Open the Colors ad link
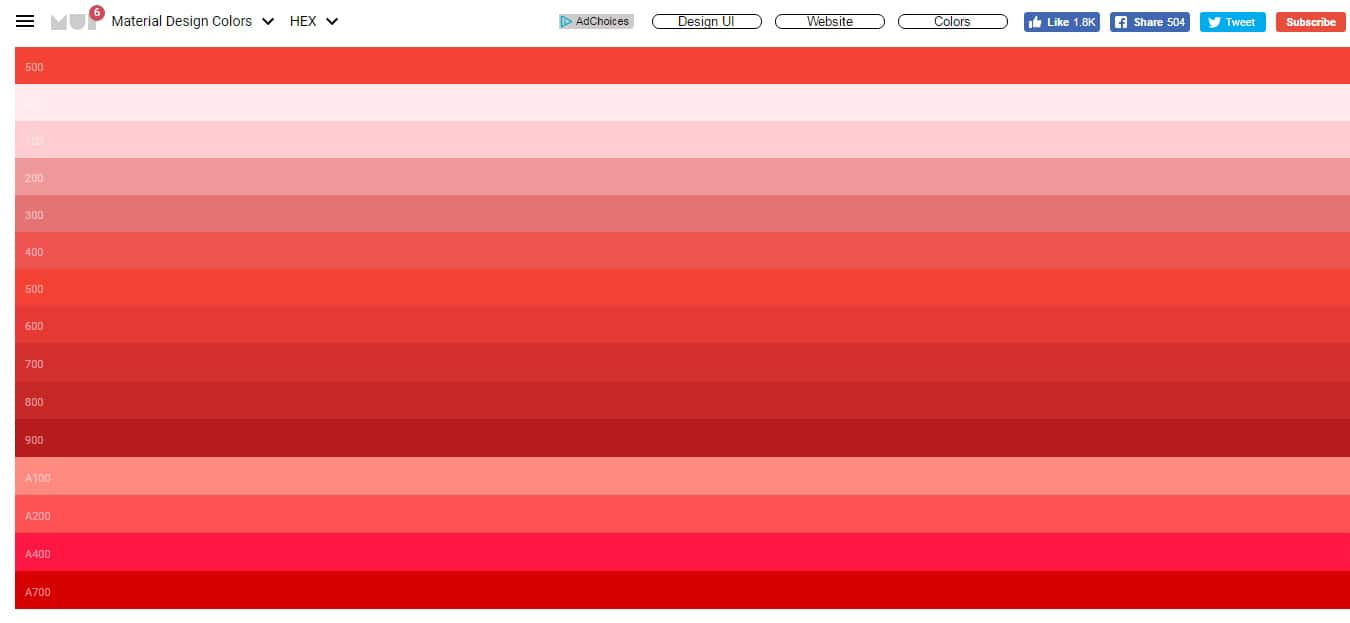The image size is (1350, 623). click(953, 21)
